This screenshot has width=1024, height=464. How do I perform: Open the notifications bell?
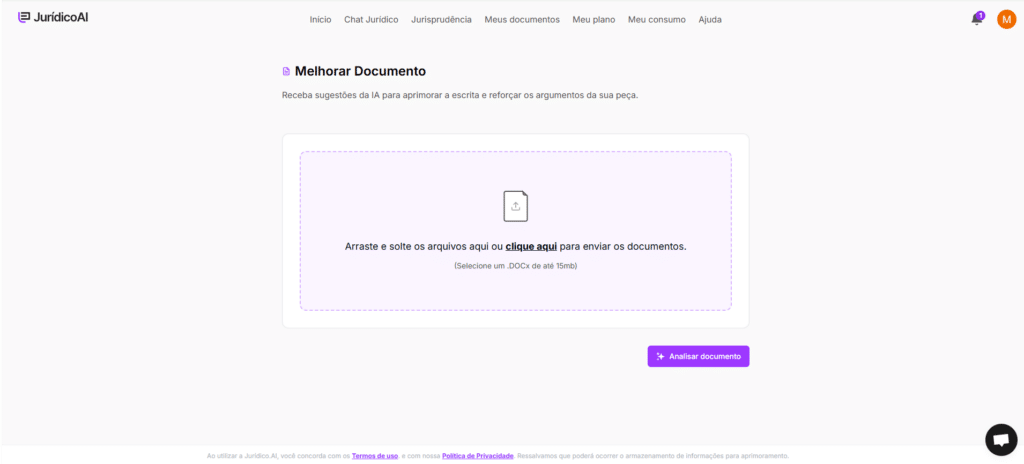click(976, 20)
